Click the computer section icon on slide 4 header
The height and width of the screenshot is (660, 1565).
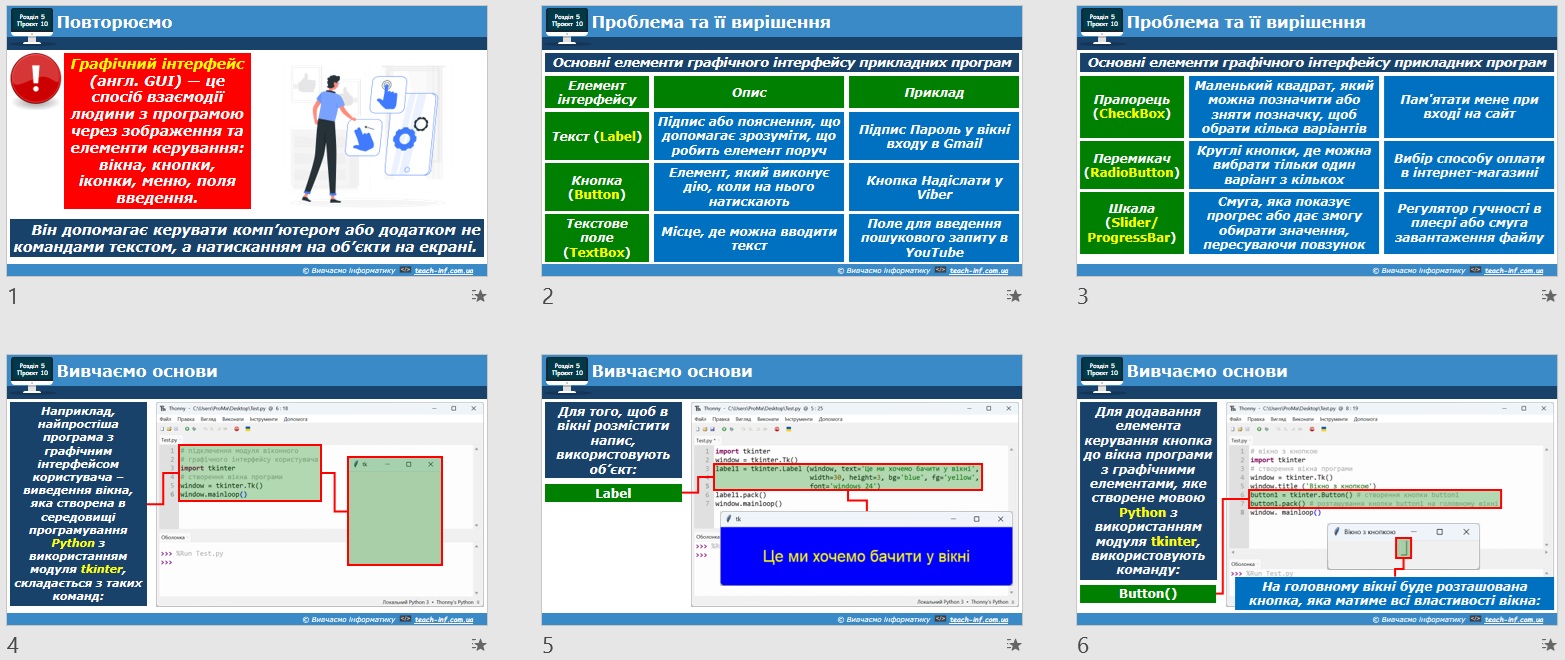click(32, 372)
